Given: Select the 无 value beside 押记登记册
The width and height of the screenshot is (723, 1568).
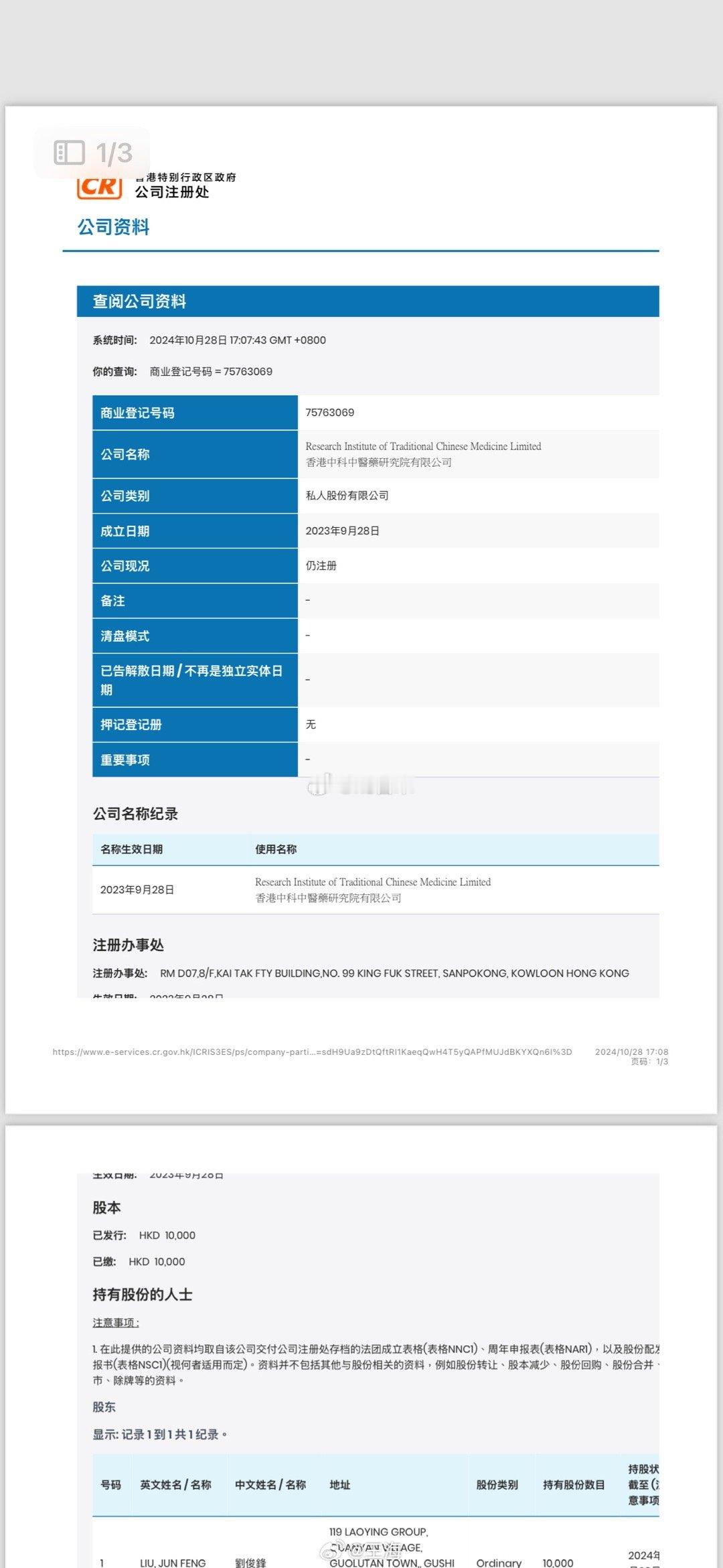Looking at the screenshot, I should 311,725.
